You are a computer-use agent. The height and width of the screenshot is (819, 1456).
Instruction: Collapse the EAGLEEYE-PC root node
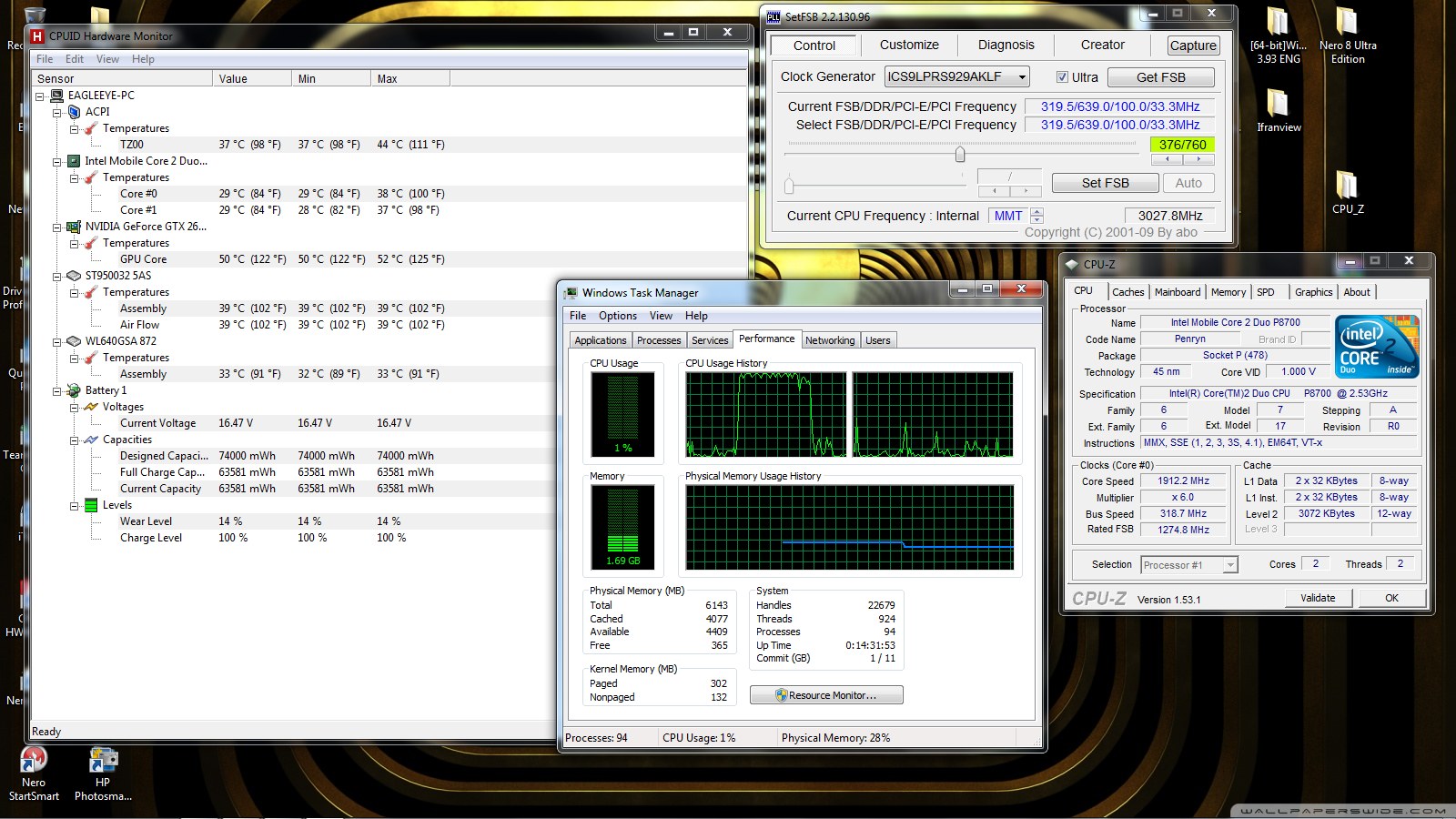tap(40, 96)
